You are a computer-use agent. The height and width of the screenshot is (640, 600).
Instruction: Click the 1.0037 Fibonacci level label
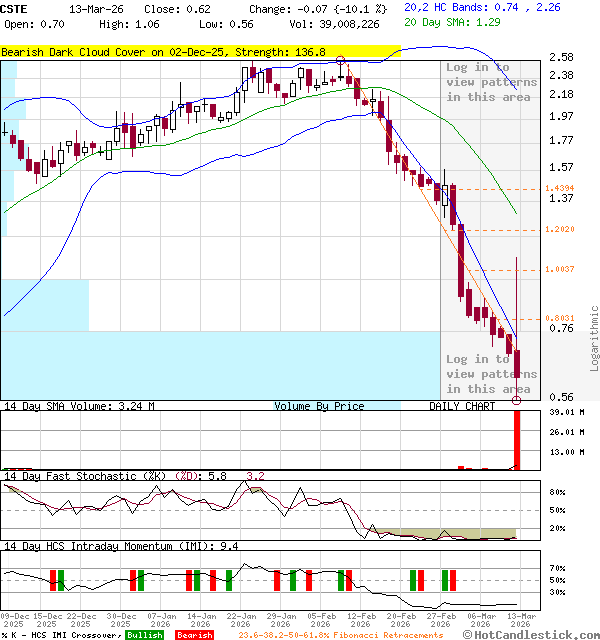559,270
